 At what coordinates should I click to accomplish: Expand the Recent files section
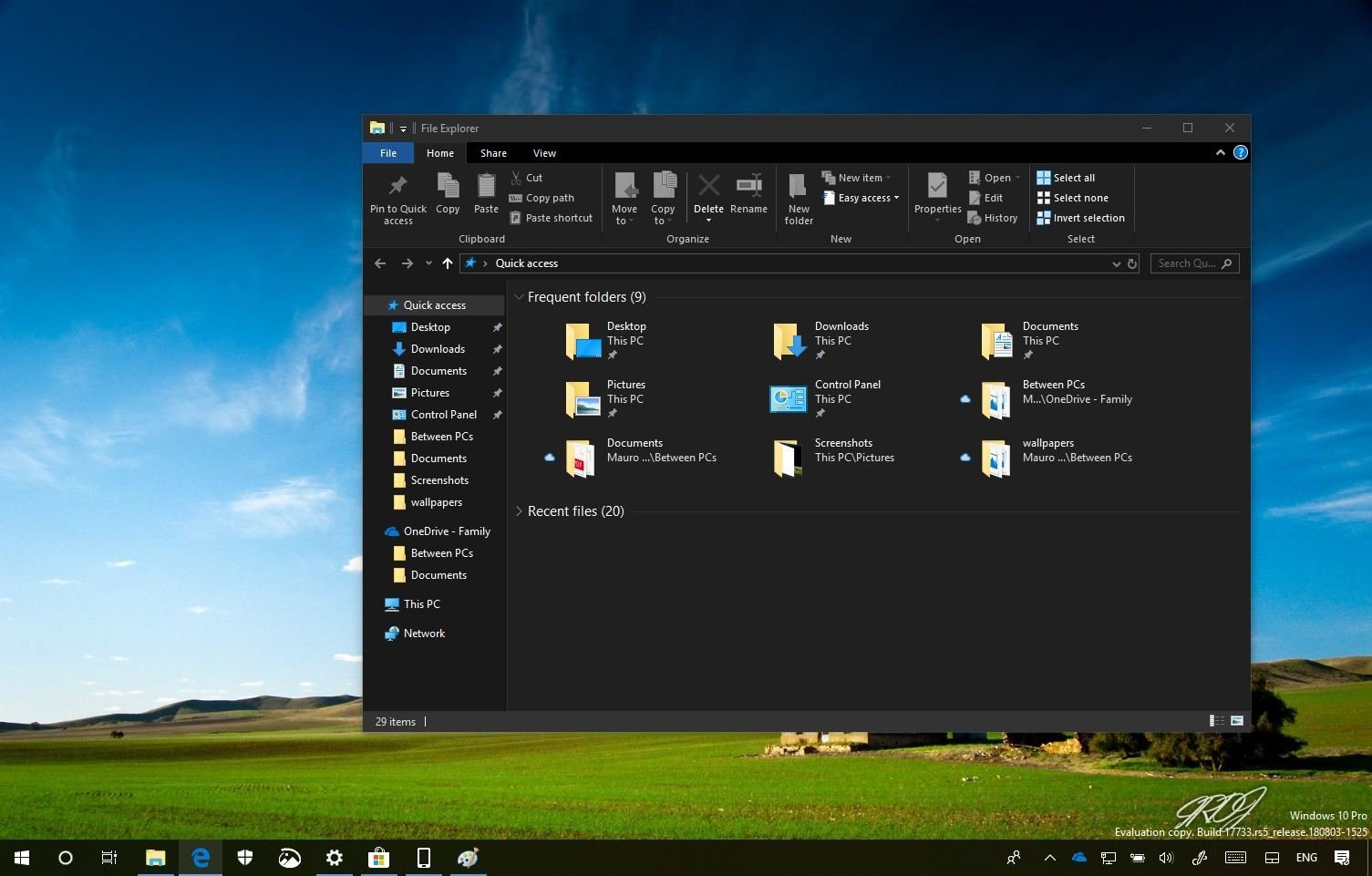[x=519, y=511]
